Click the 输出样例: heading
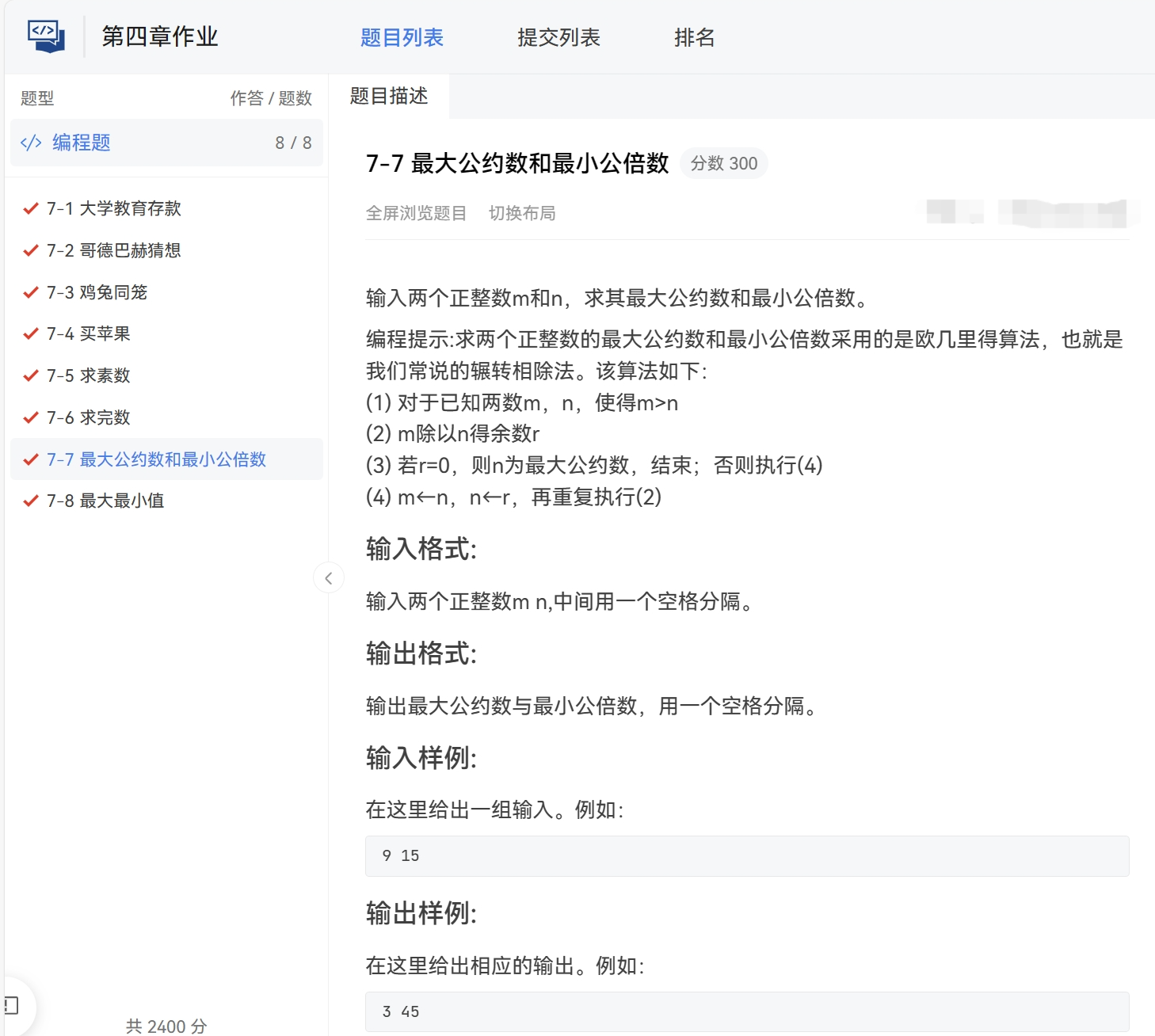Image resolution: width=1155 pixels, height=1036 pixels. (421, 913)
